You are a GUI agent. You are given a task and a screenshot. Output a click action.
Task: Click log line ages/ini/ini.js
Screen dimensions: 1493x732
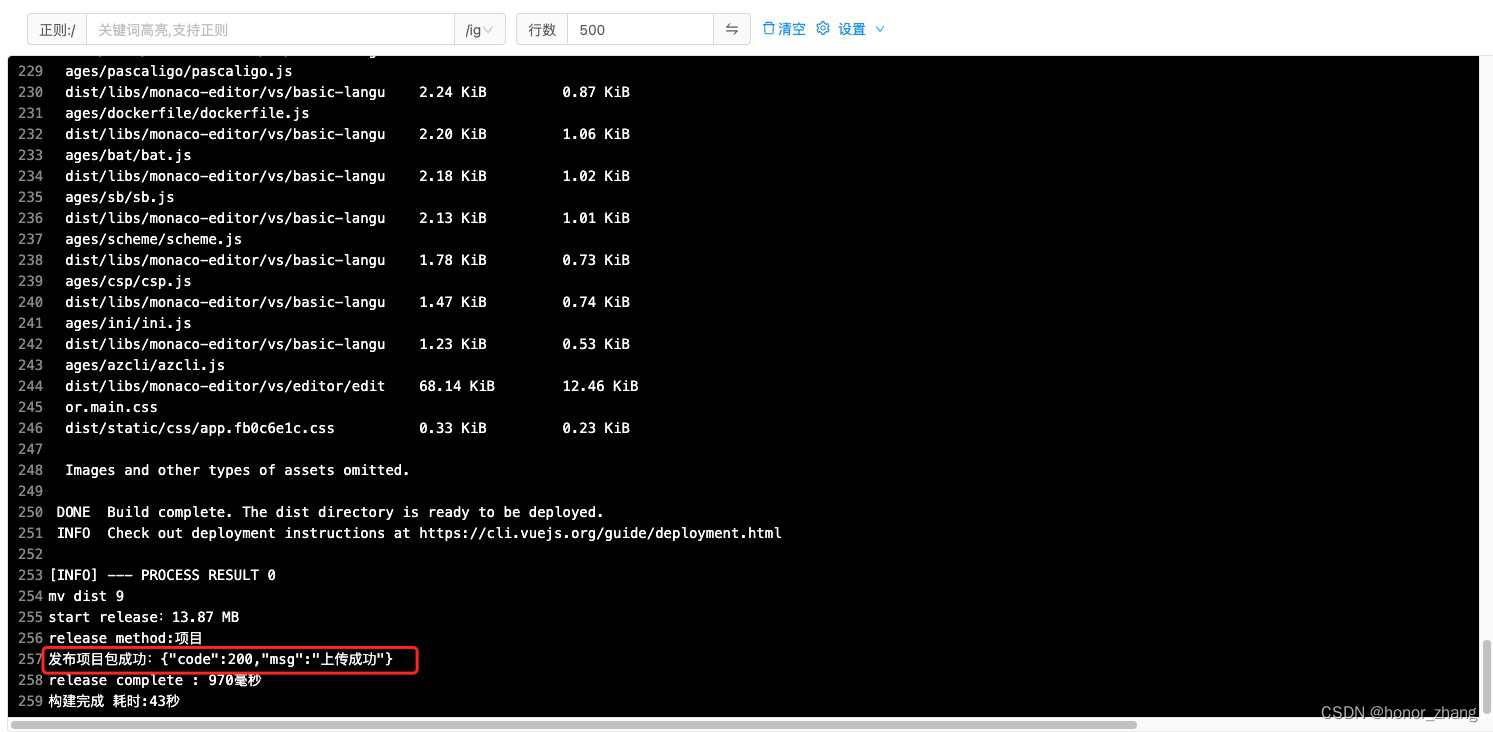128,323
